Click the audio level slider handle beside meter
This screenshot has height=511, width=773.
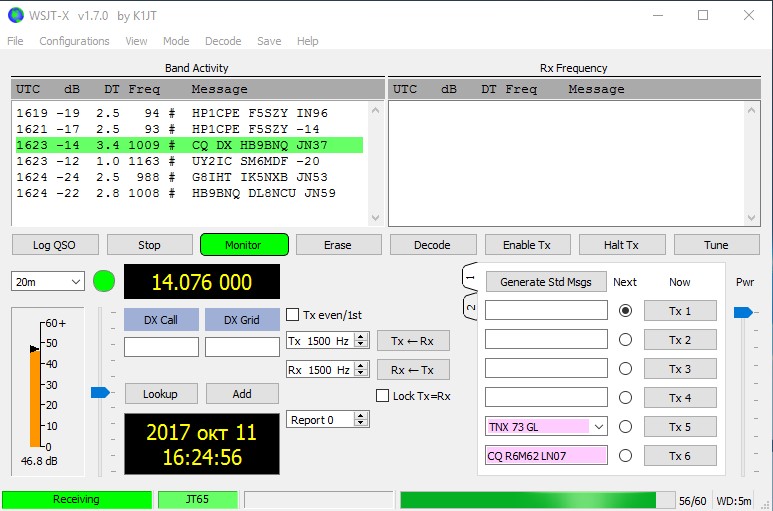point(100,392)
